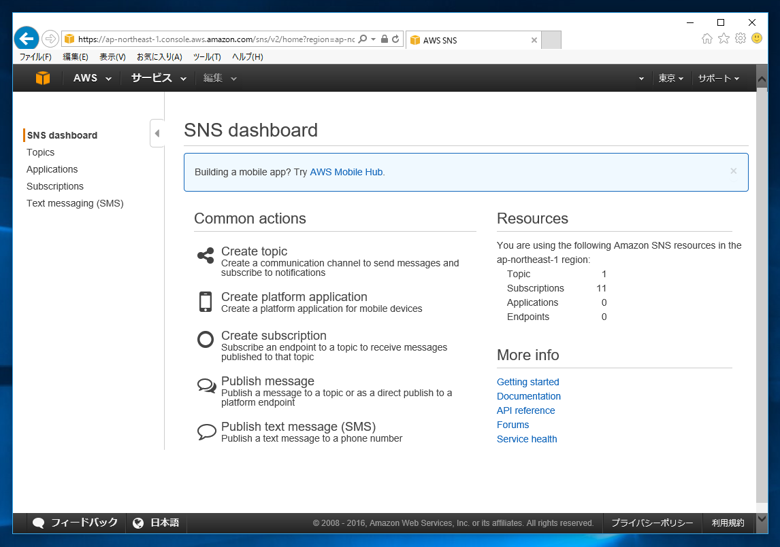This screenshot has height=547, width=780.
Task: Open the ヘルプ(H) menu
Action: pyautogui.click(x=247, y=57)
